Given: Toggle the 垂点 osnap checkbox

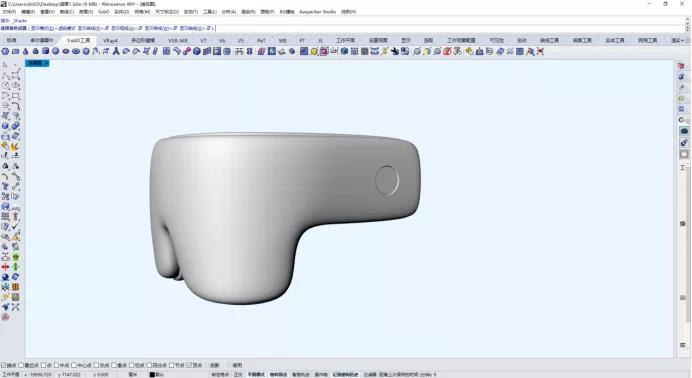Looking at the screenshot, I should tap(113, 365).
